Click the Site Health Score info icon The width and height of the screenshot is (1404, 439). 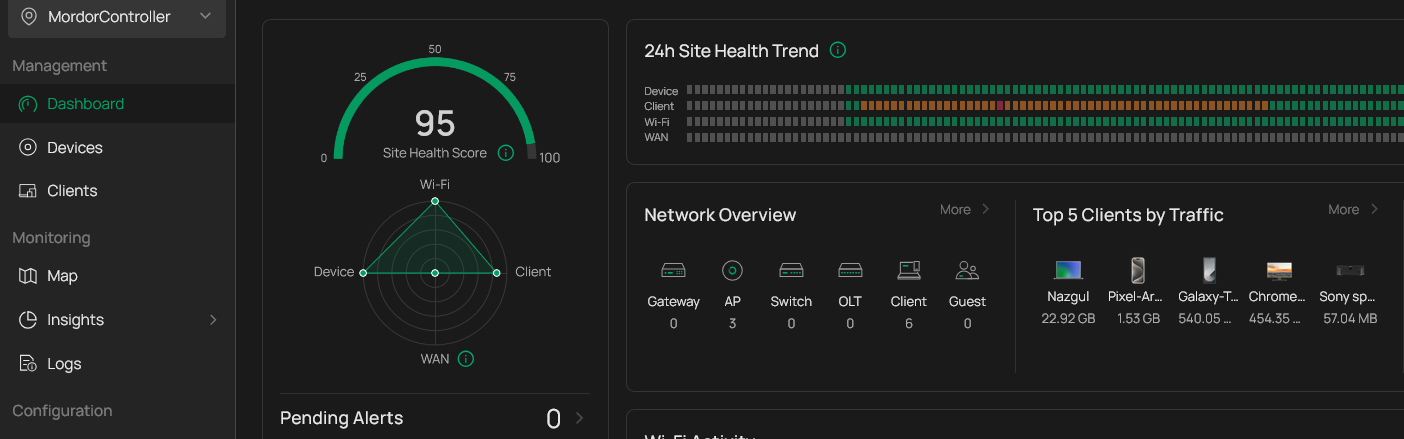(506, 153)
